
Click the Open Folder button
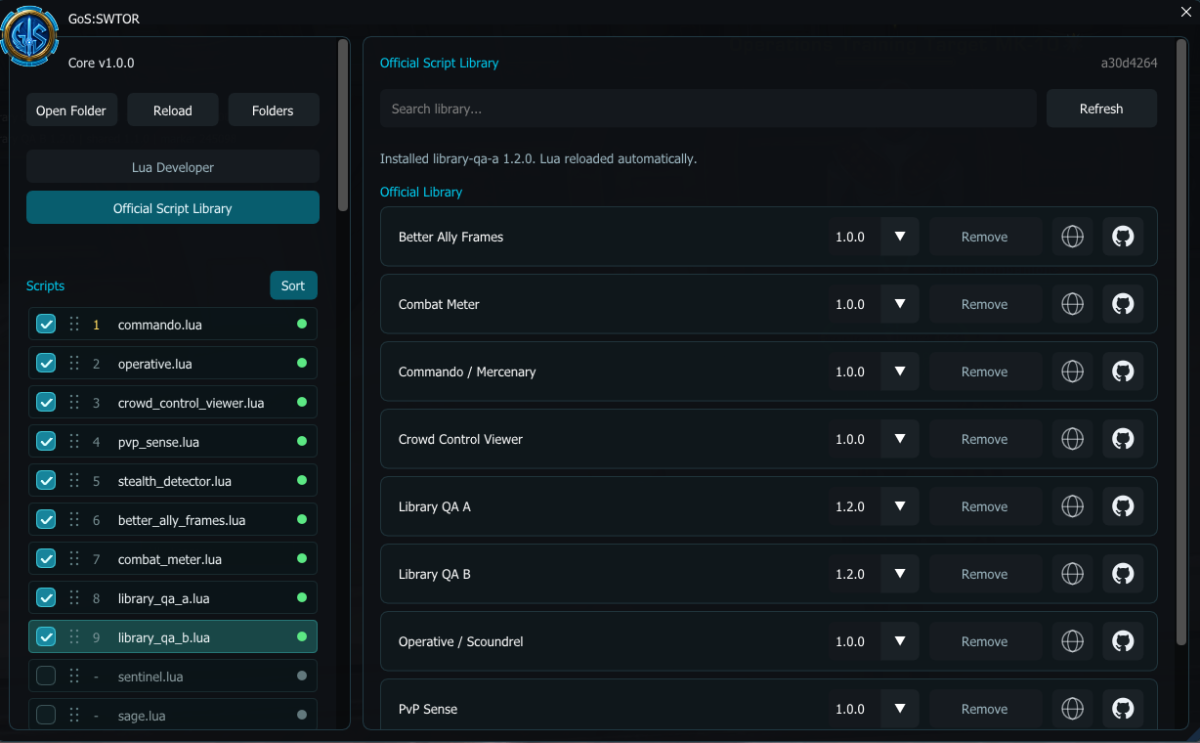click(71, 110)
